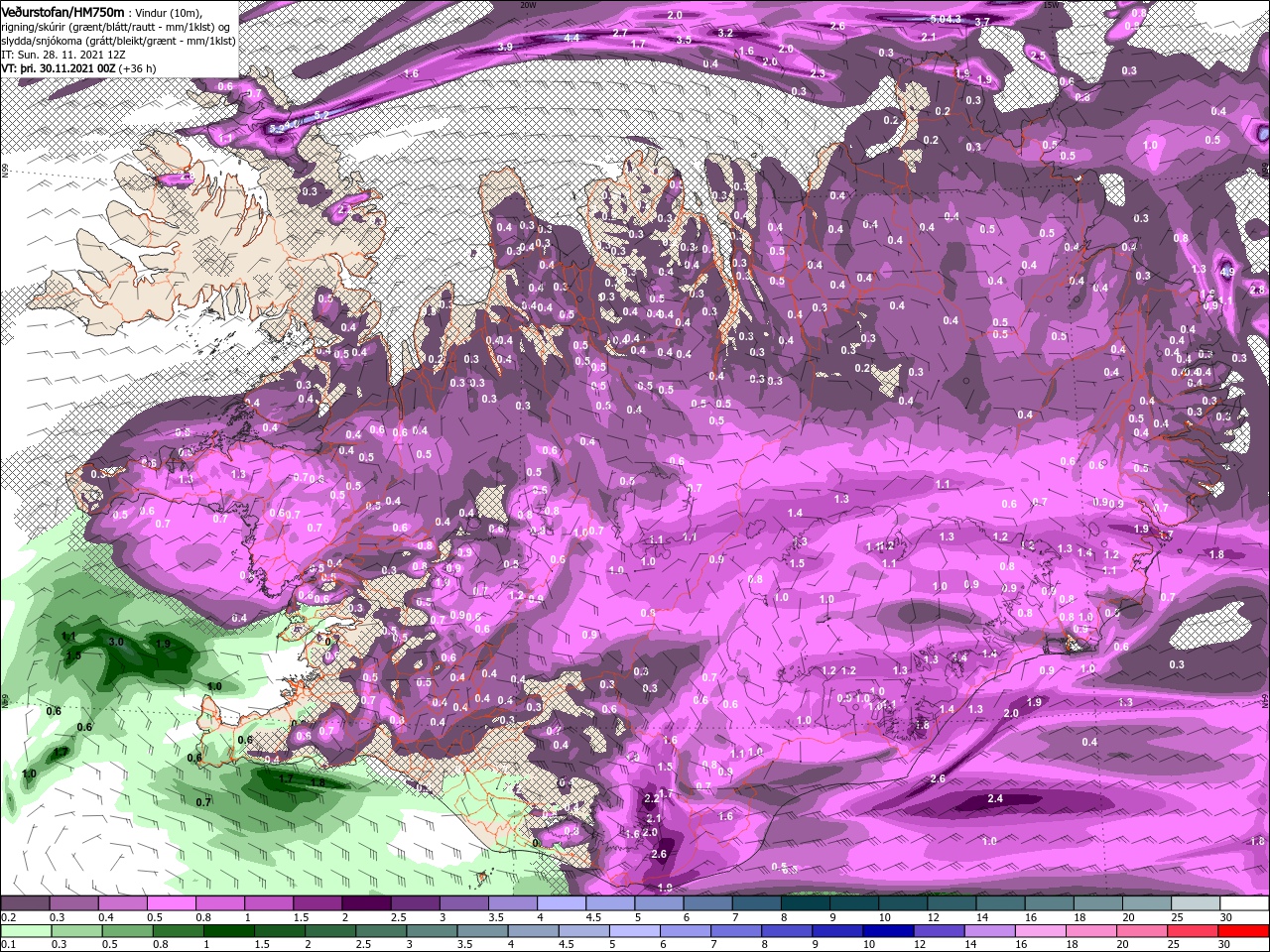Click the Veðurstofan/HM750m title text
The height and width of the screenshot is (952, 1270).
click(x=63, y=11)
